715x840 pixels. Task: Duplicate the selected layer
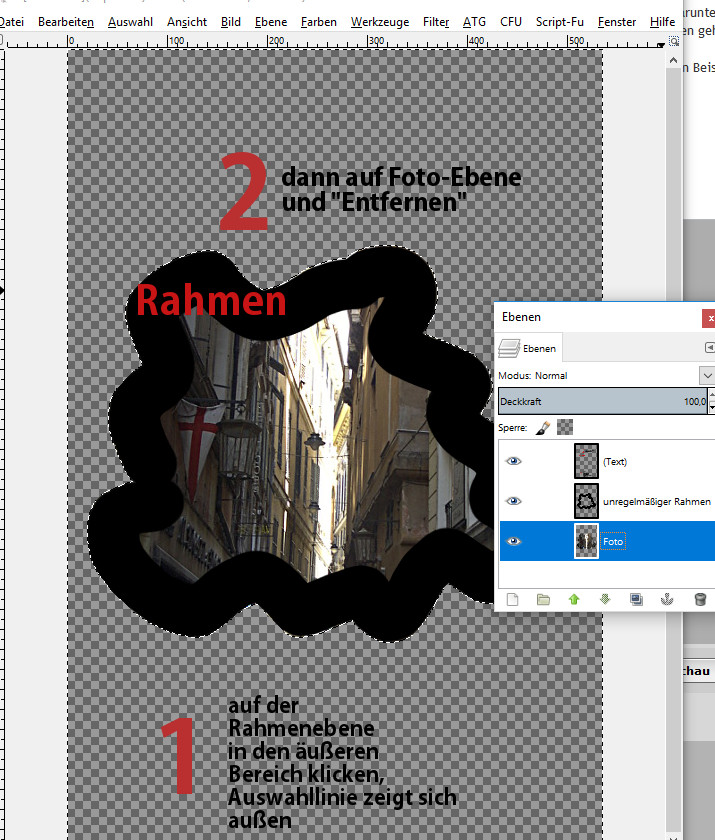pos(636,600)
